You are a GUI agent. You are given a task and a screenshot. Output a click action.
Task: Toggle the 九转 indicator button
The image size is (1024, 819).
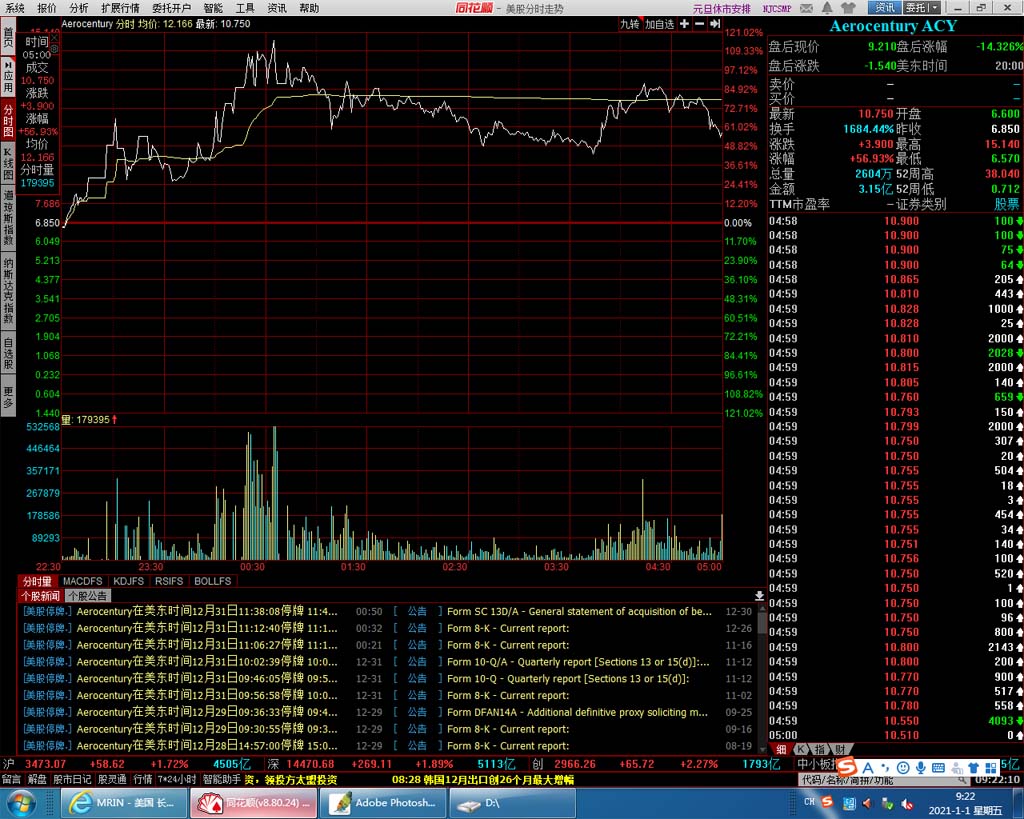click(x=630, y=24)
